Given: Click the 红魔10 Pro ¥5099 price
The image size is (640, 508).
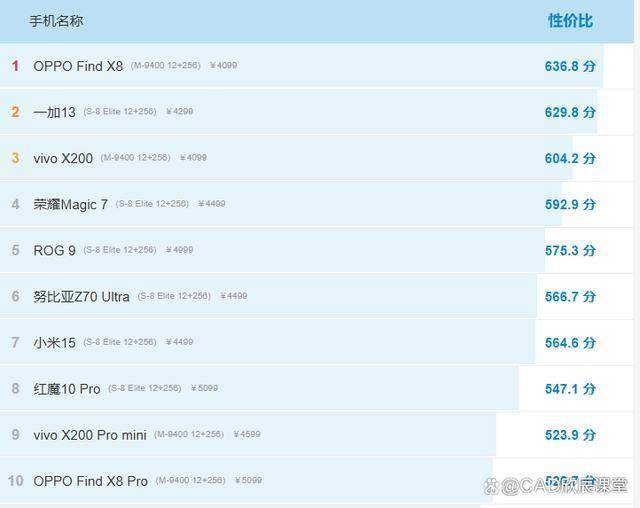Looking at the screenshot, I should pos(204,388).
